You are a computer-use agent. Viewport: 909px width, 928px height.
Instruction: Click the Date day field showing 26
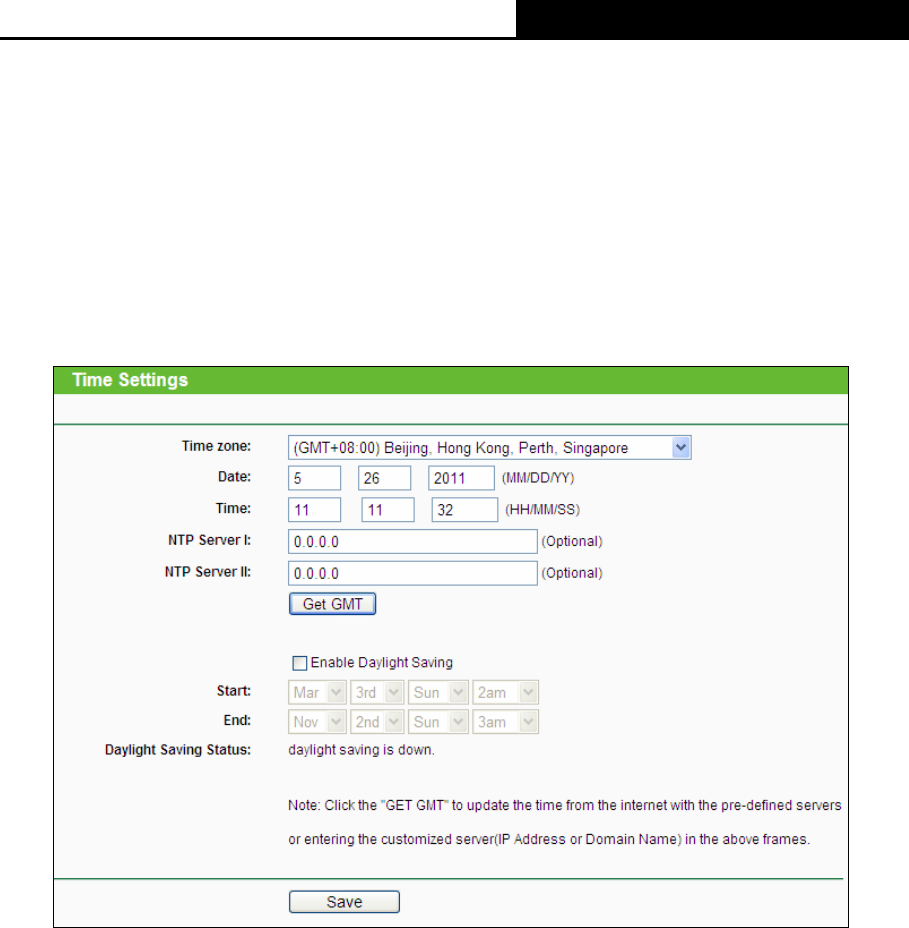click(x=384, y=478)
